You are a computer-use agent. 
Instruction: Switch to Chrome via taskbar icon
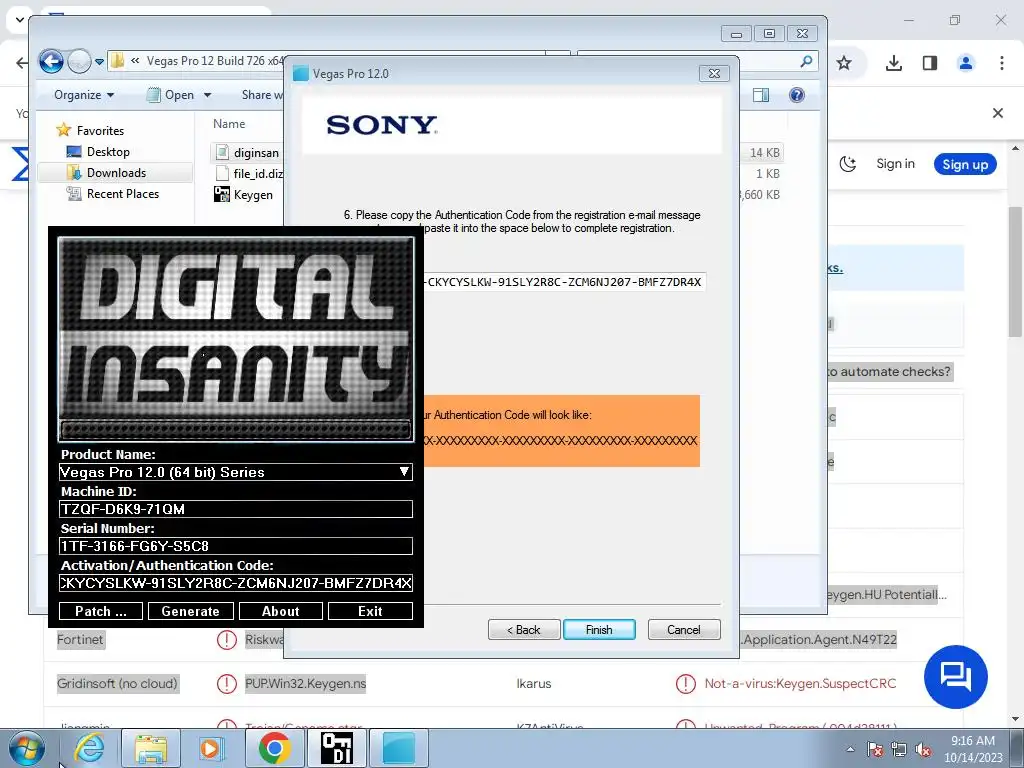click(274, 748)
